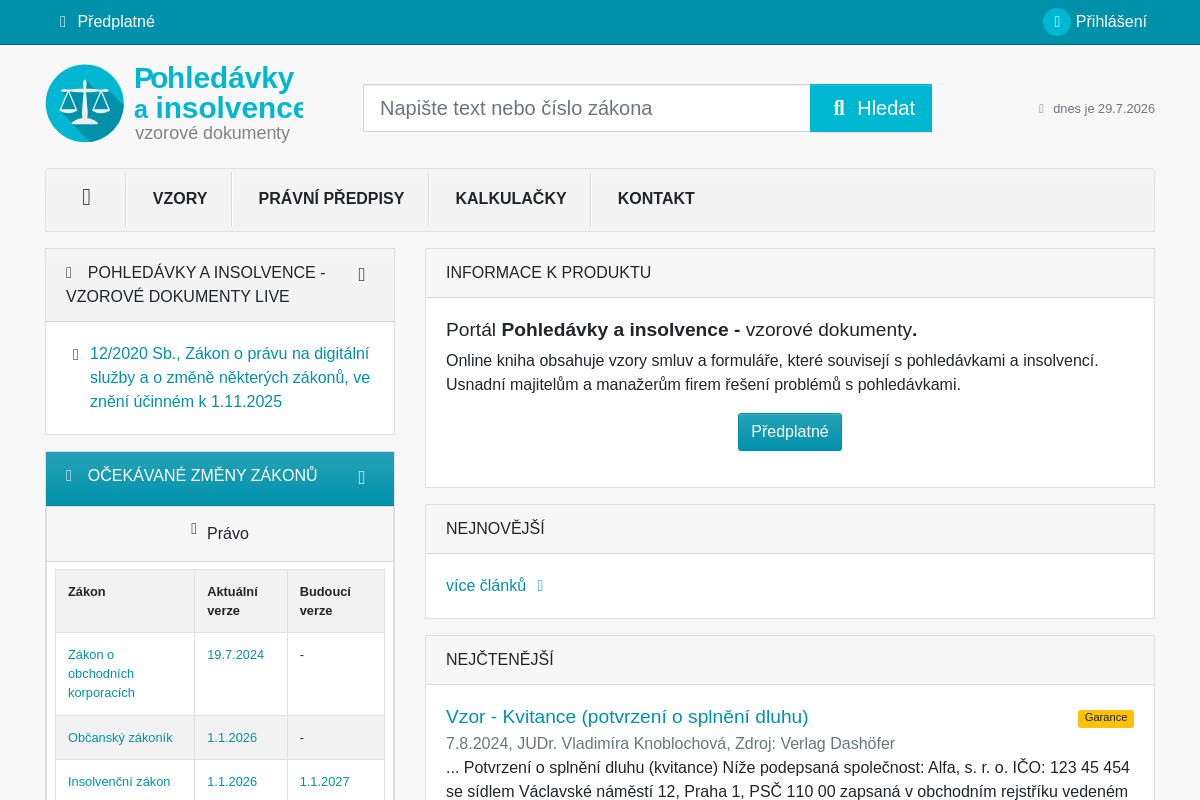Viewport: 1200px width, 800px height.
Task: Go to the KONTAKT page
Action: [656, 198]
